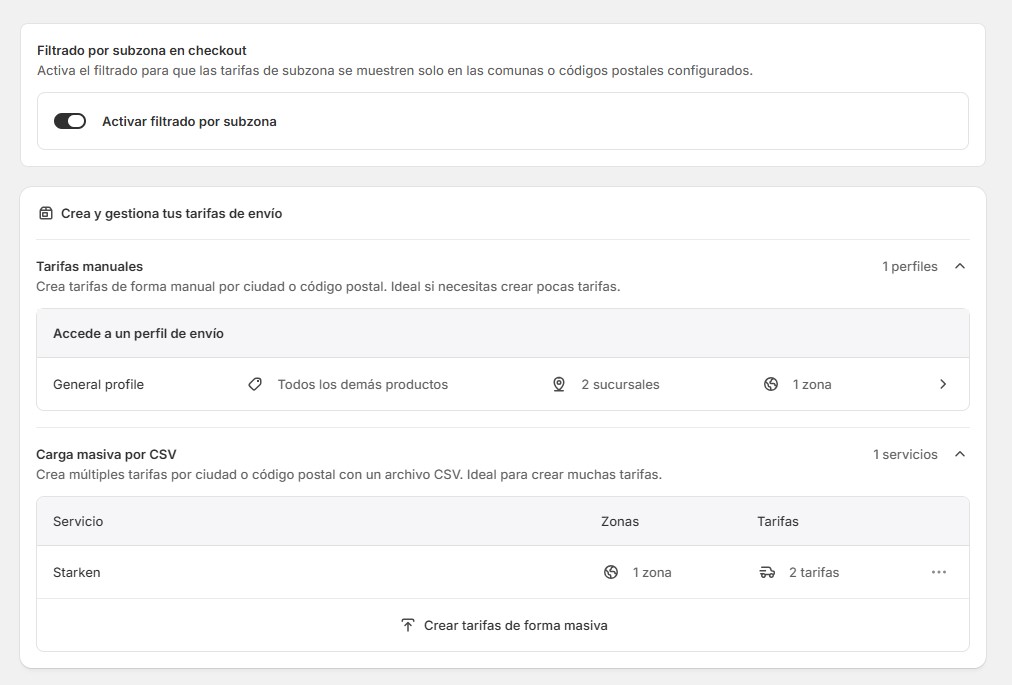Viewport: 1012px width, 685px height.
Task: Click the globe icon in Starken row
Action: point(611,572)
